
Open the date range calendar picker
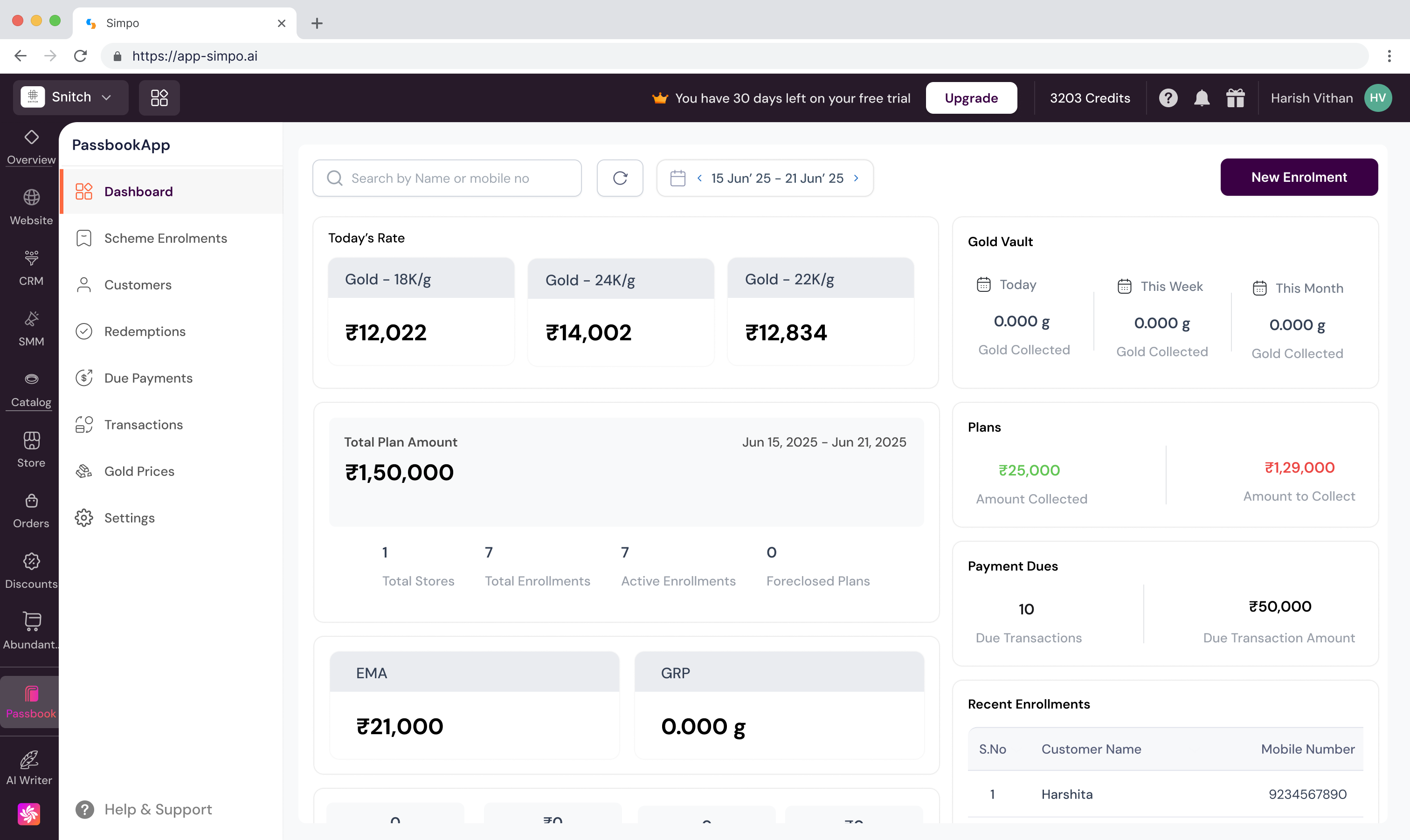coord(677,178)
